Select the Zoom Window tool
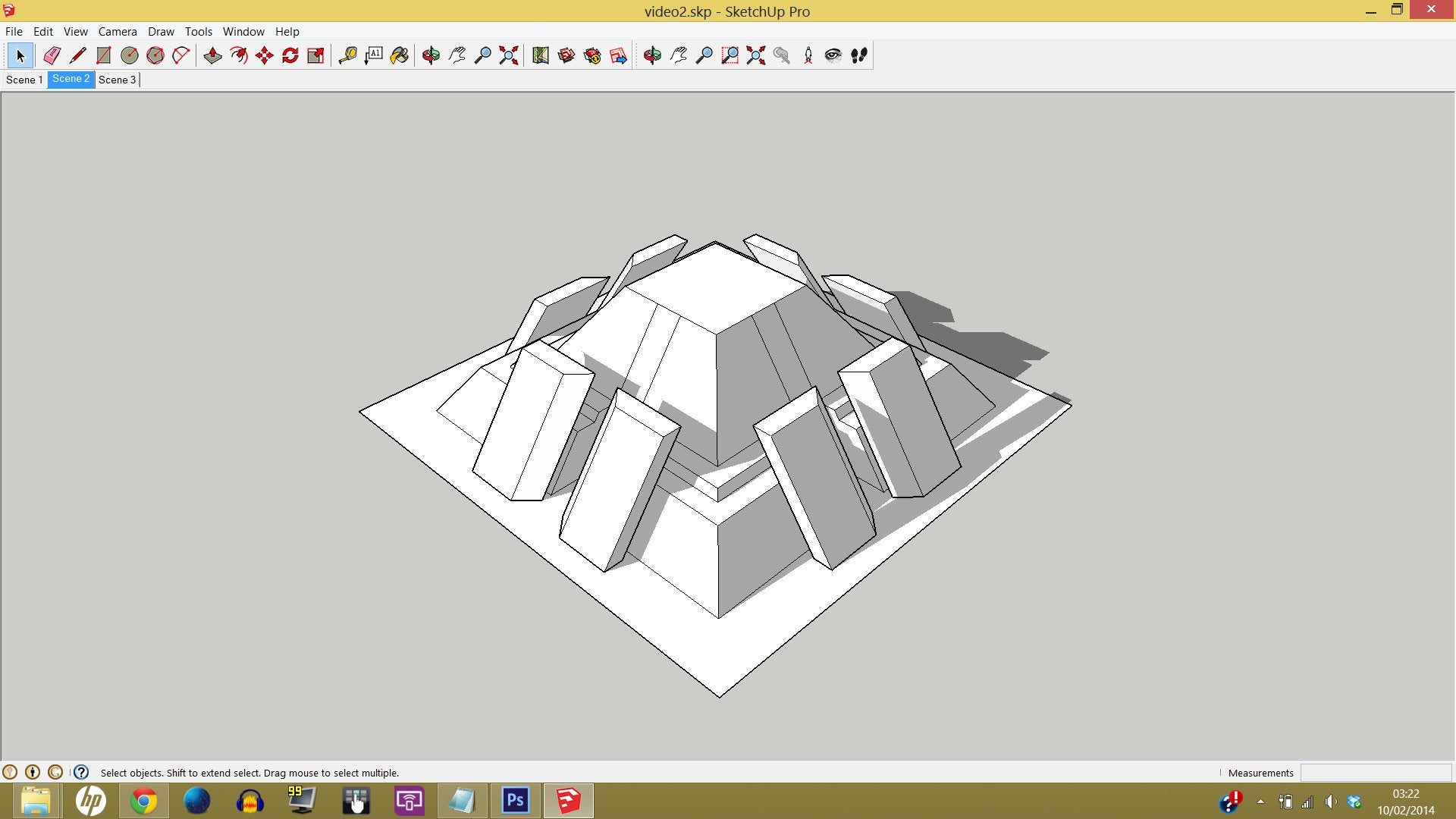The height and width of the screenshot is (819, 1456). [x=730, y=55]
